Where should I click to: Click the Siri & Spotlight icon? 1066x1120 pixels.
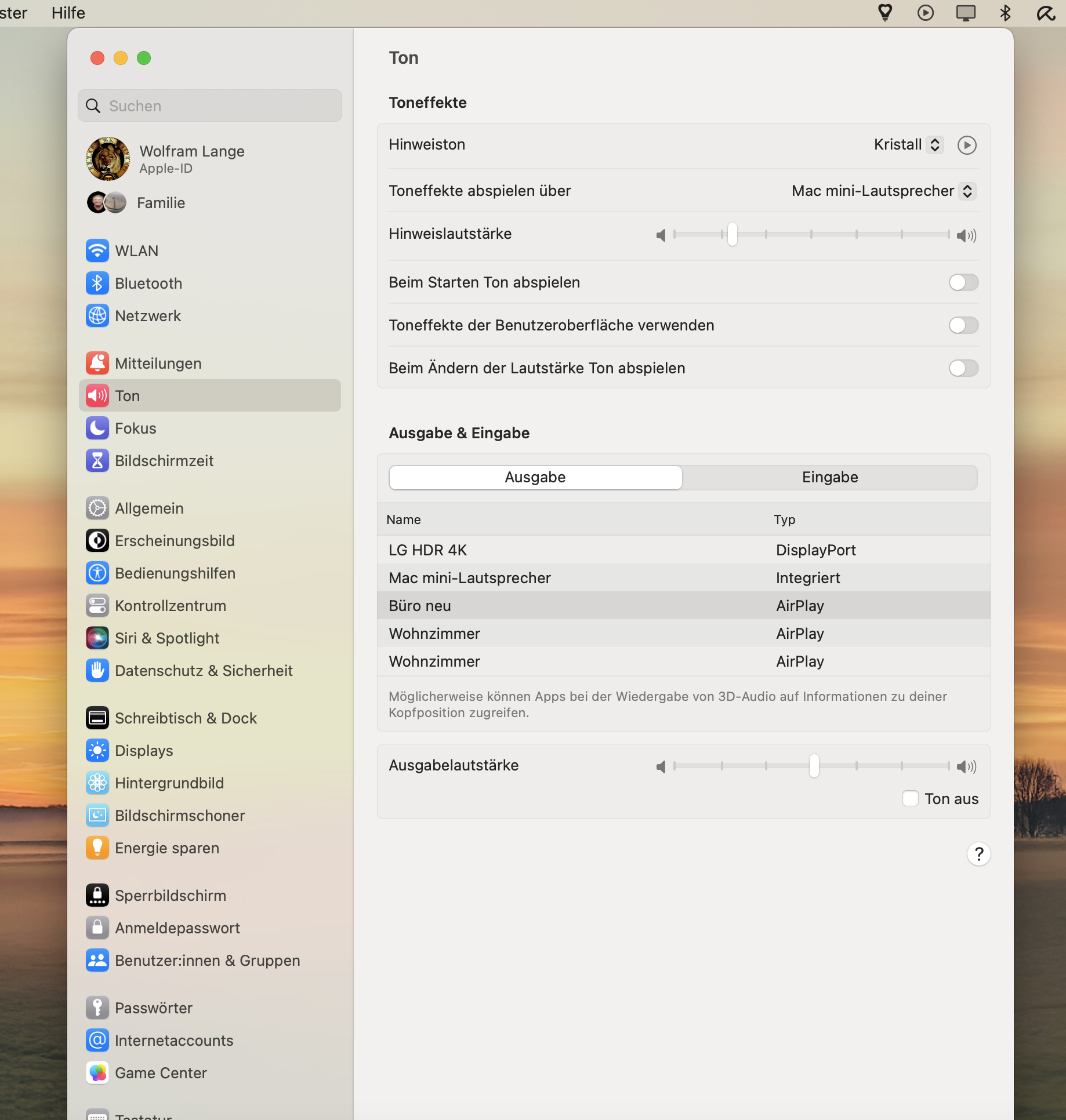click(x=97, y=638)
